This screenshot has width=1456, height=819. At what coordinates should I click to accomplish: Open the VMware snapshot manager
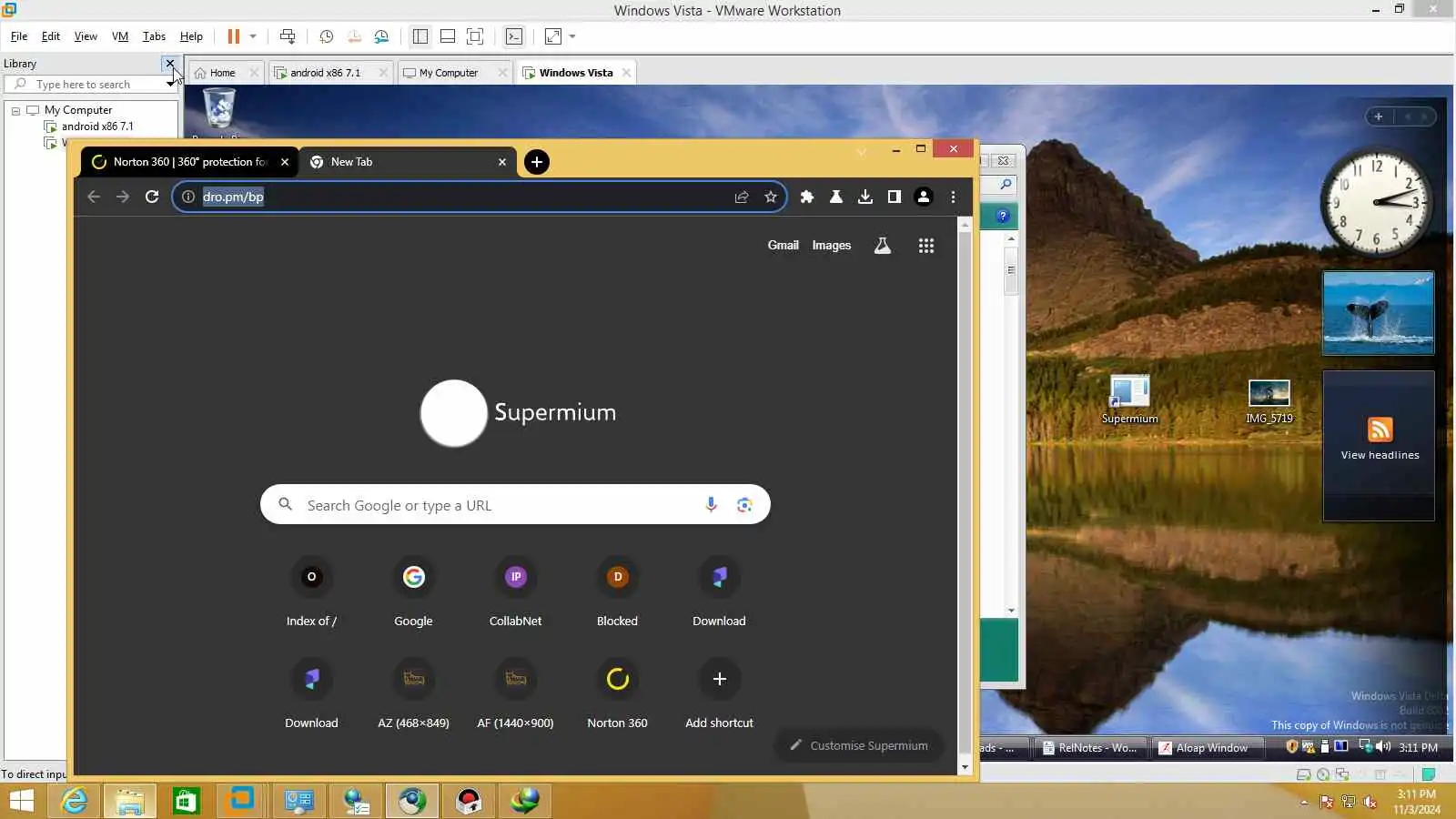point(381,36)
